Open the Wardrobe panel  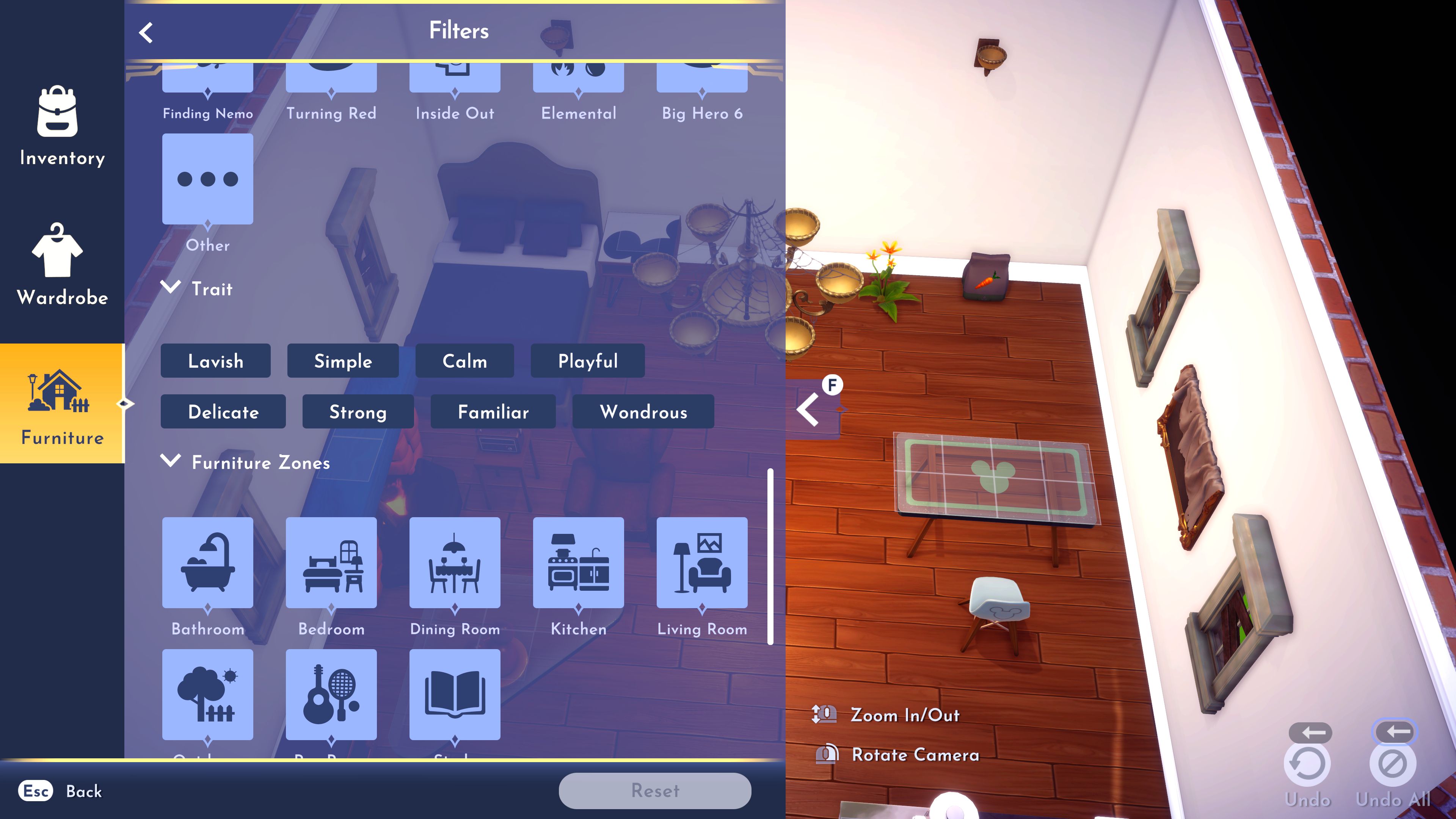coord(62,270)
